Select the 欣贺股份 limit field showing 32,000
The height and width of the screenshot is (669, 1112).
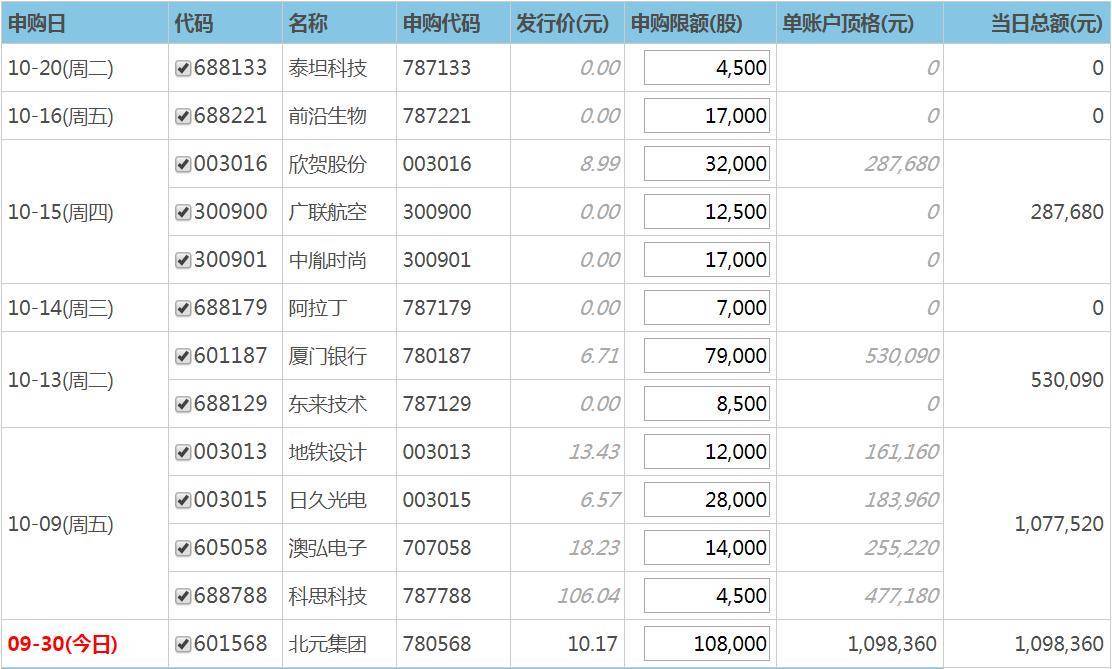click(707, 164)
